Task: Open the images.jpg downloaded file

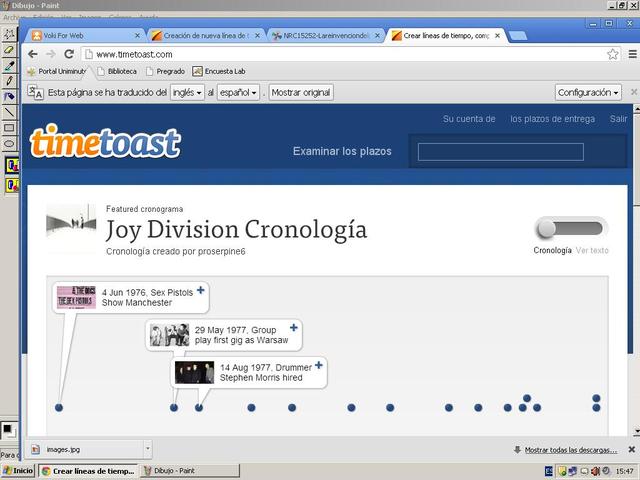Action: tap(86, 449)
